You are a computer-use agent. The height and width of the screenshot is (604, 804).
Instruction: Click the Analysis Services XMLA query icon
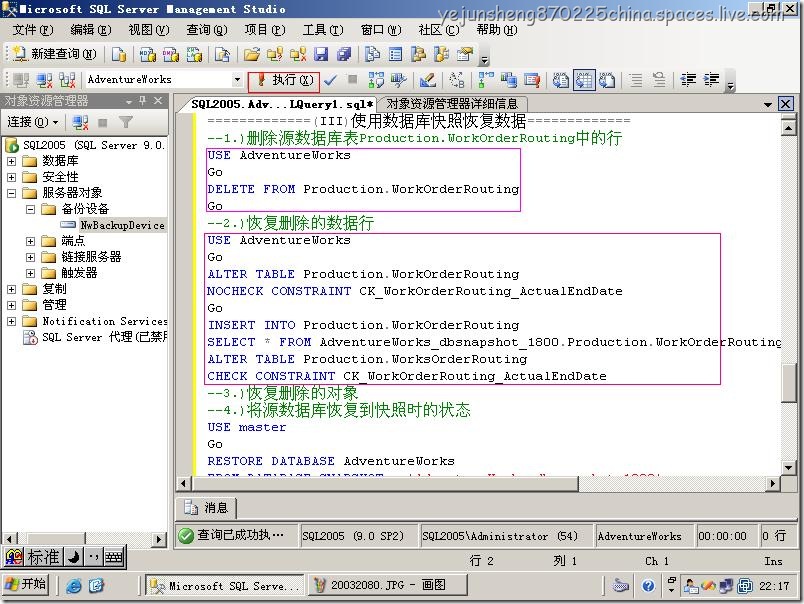[x=194, y=54]
